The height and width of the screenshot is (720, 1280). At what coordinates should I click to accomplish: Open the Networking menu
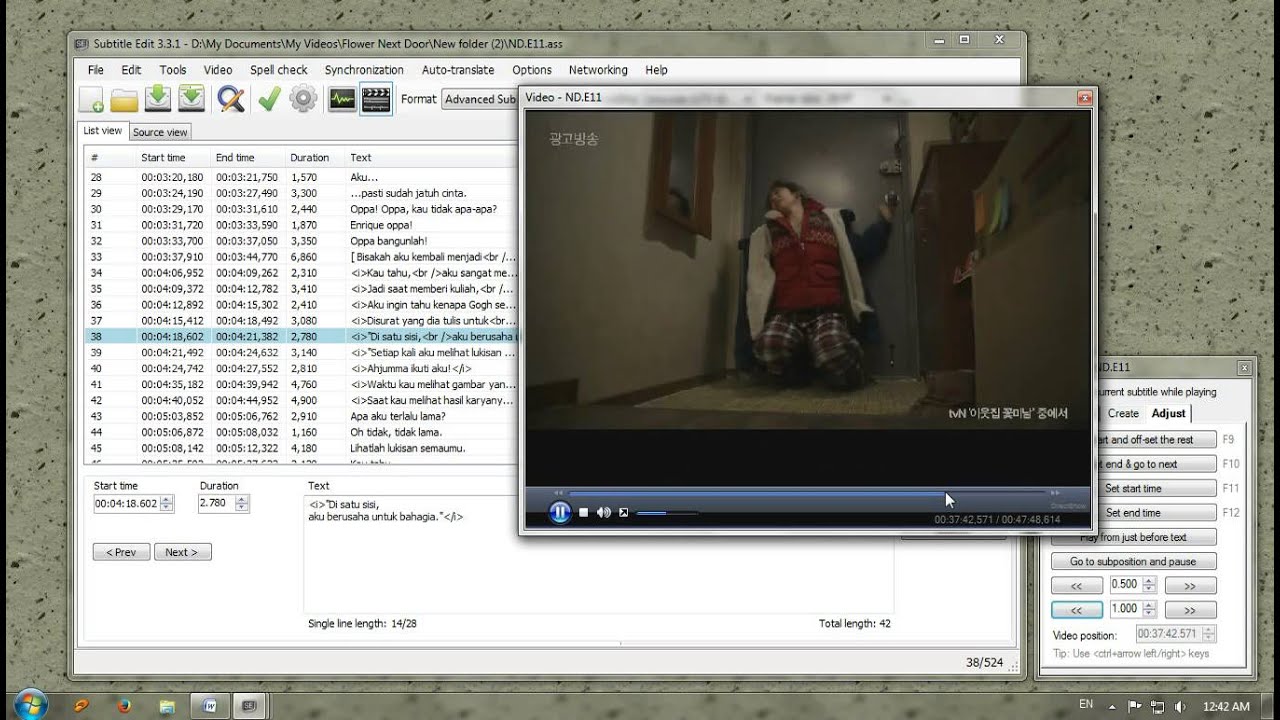click(598, 70)
